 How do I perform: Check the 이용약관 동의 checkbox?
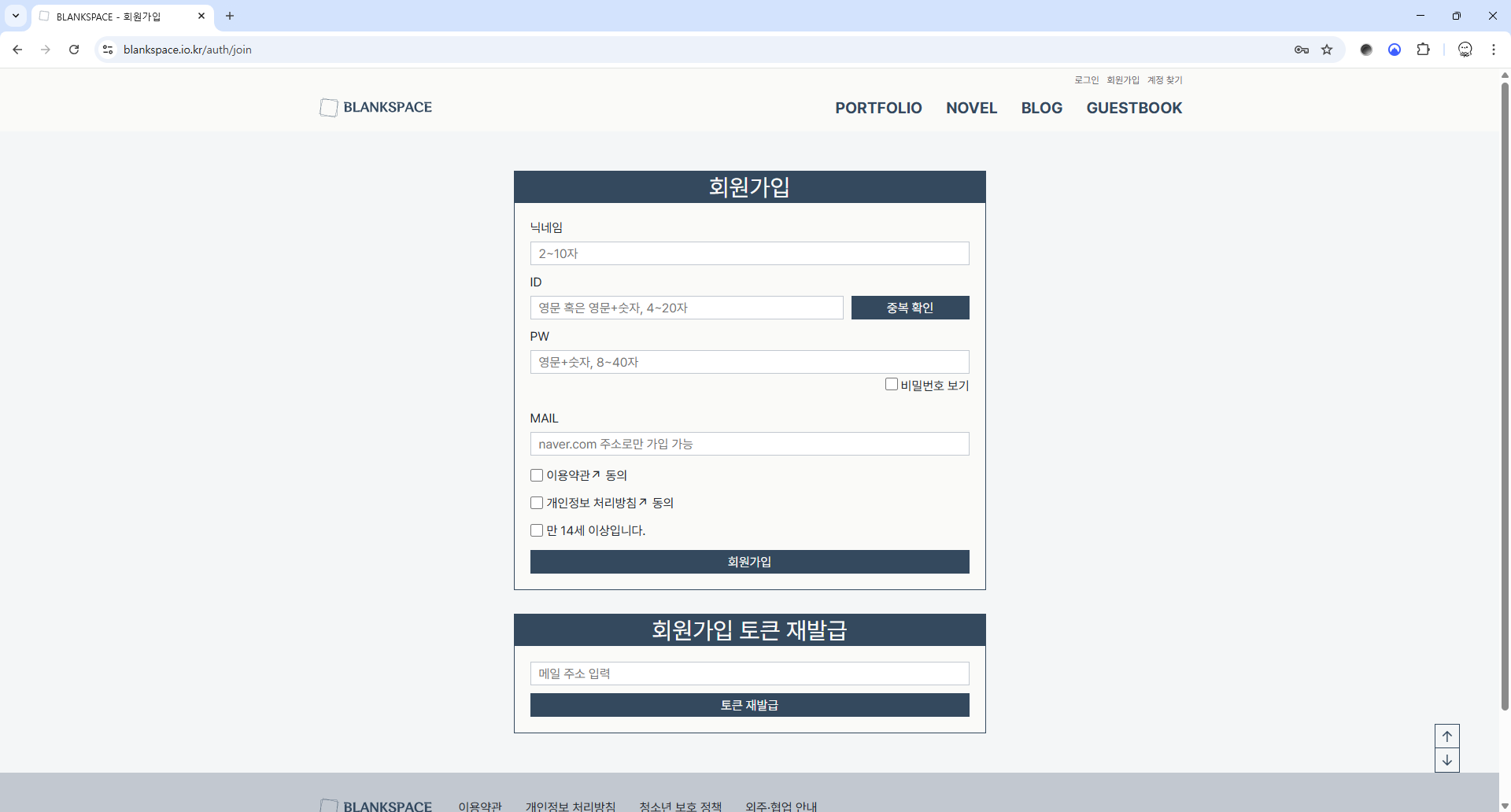[x=537, y=475]
